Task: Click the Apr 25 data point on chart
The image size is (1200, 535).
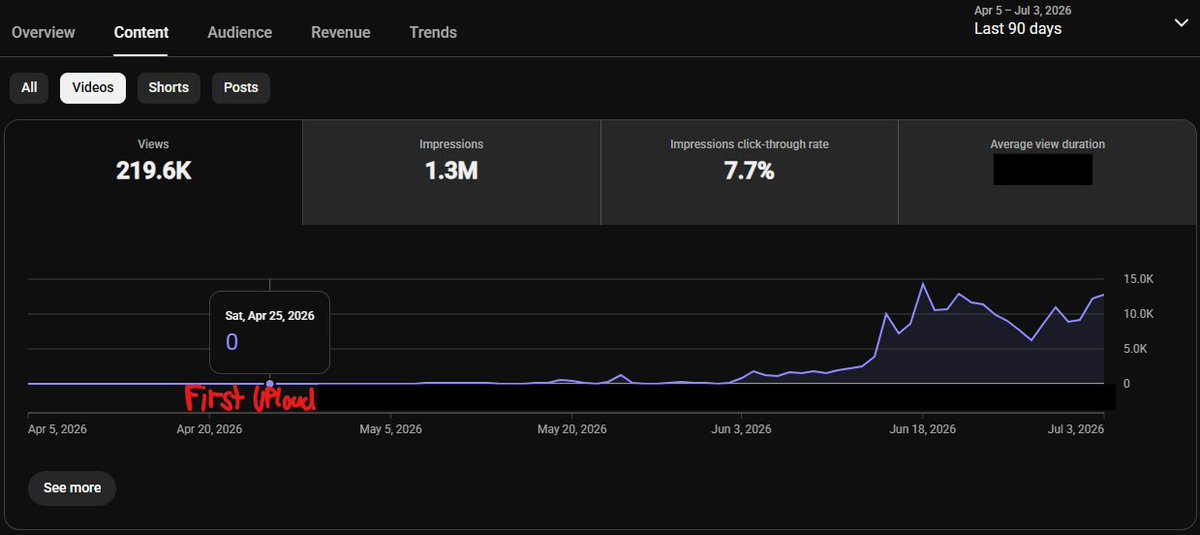Action: click(270, 383)
